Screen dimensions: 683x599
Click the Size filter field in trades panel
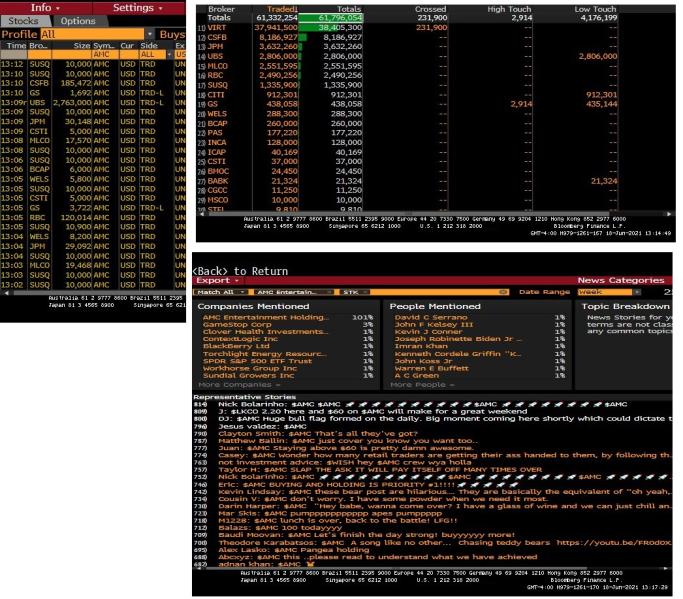click(72, 54)
